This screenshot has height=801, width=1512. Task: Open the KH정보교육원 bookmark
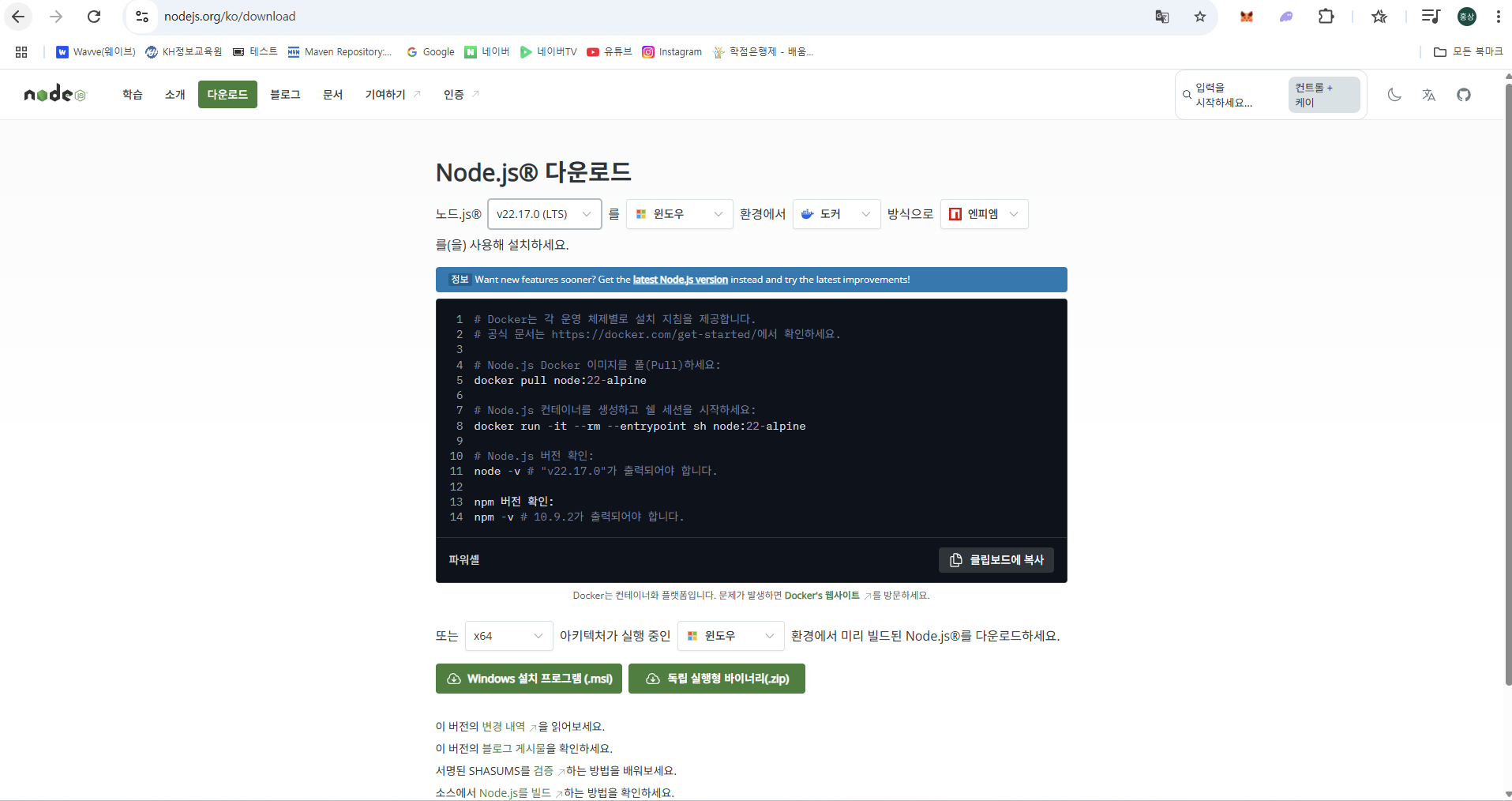pyautogui.click(x=184, y=52)
